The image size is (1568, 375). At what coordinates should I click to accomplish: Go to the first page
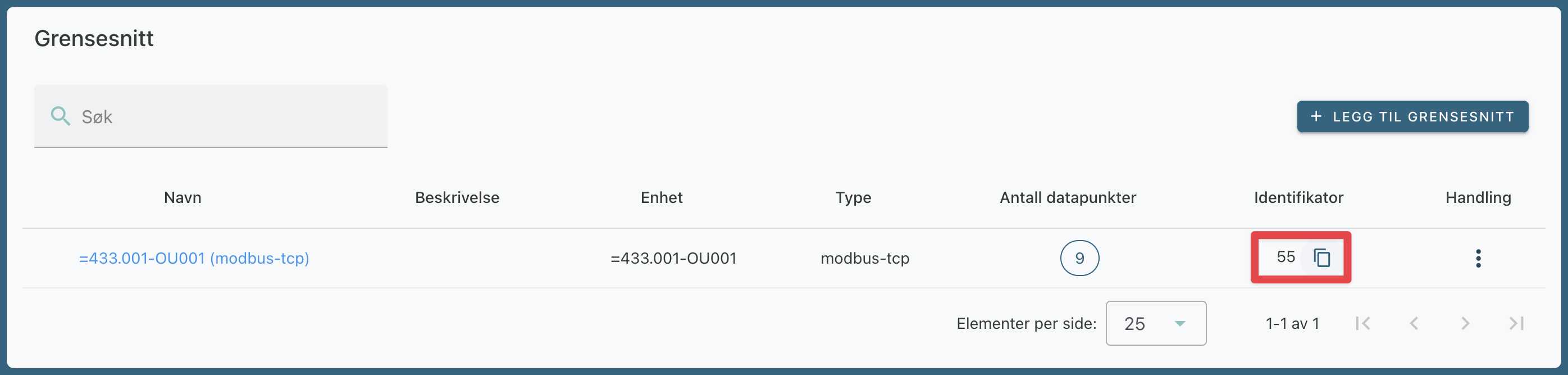[x=1363, y=323]
